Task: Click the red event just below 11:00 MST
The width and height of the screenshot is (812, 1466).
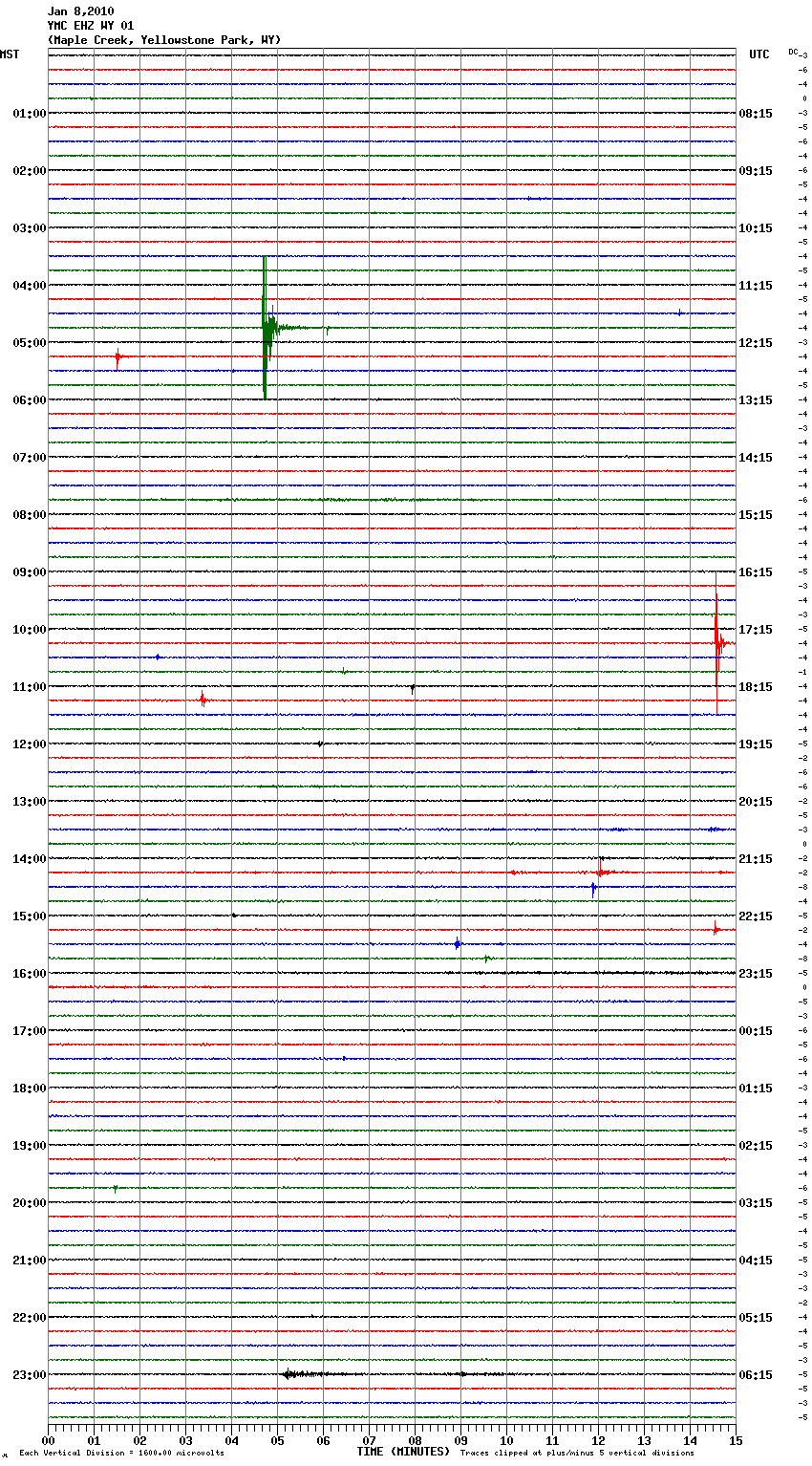Action: click(x=203, y=700)
